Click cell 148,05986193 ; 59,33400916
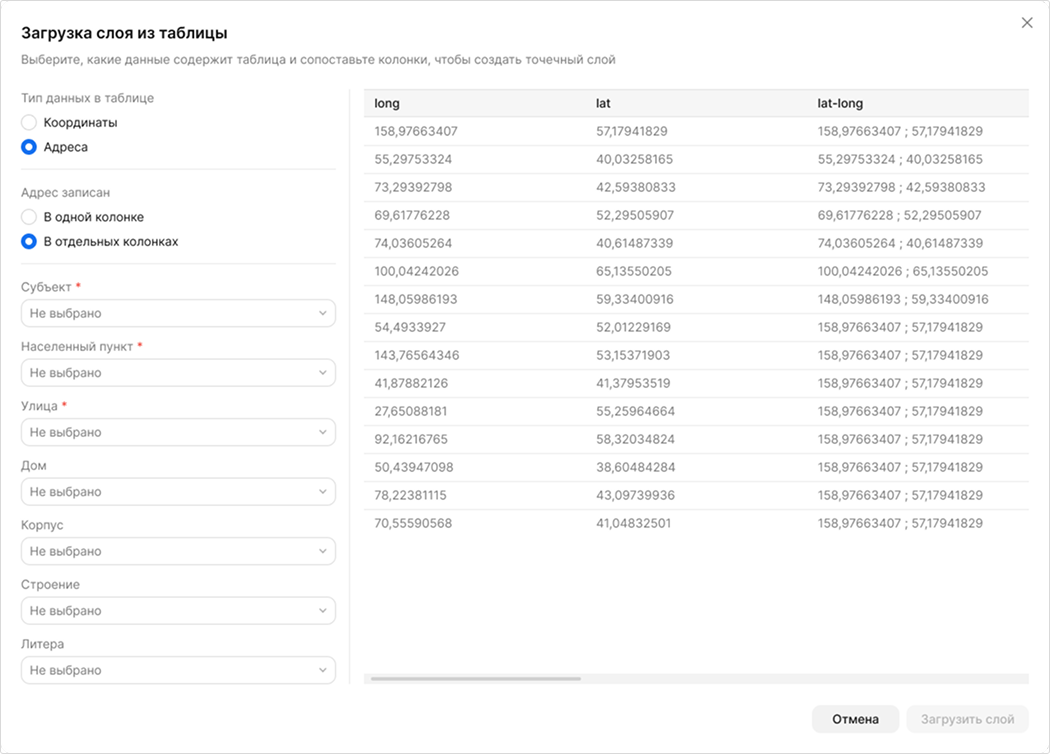 pyautogui.click(x=903, y=300)
